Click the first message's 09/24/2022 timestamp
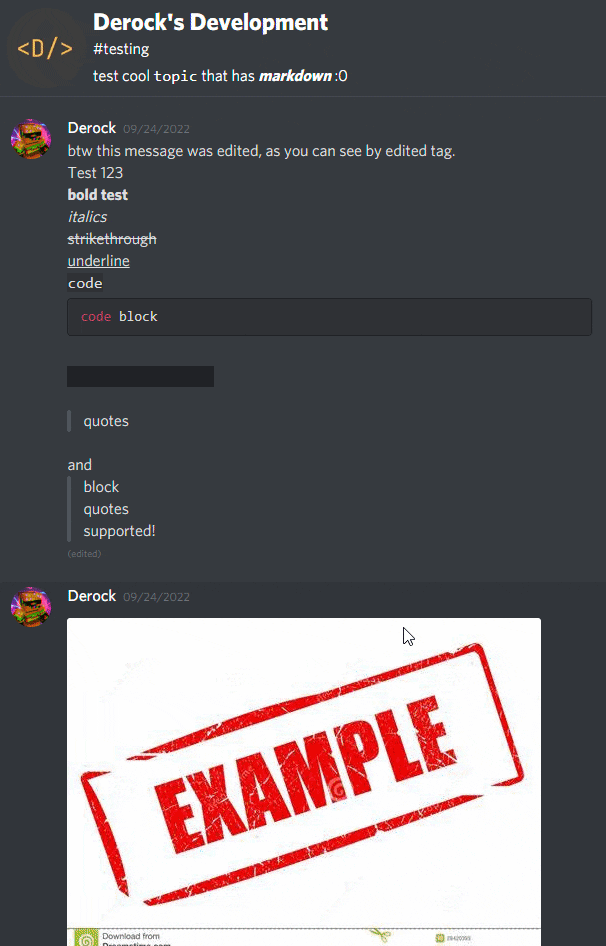The height and width of the screenshot is (946, 606). pyautogui.click(x=156, y=129)
